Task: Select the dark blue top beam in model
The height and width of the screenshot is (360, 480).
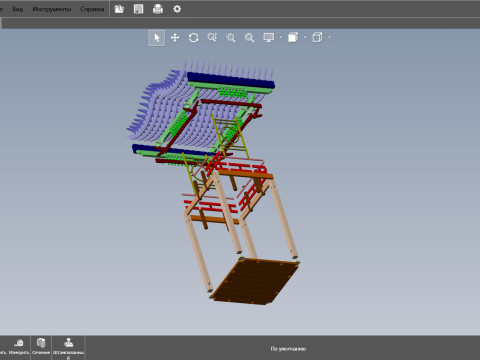Action: tap(231, 80)
